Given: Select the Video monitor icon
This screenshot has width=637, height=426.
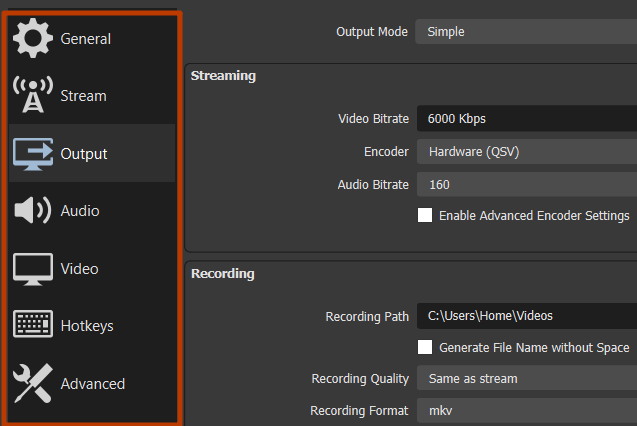Looking at the screenshot, I should point(33,269).
